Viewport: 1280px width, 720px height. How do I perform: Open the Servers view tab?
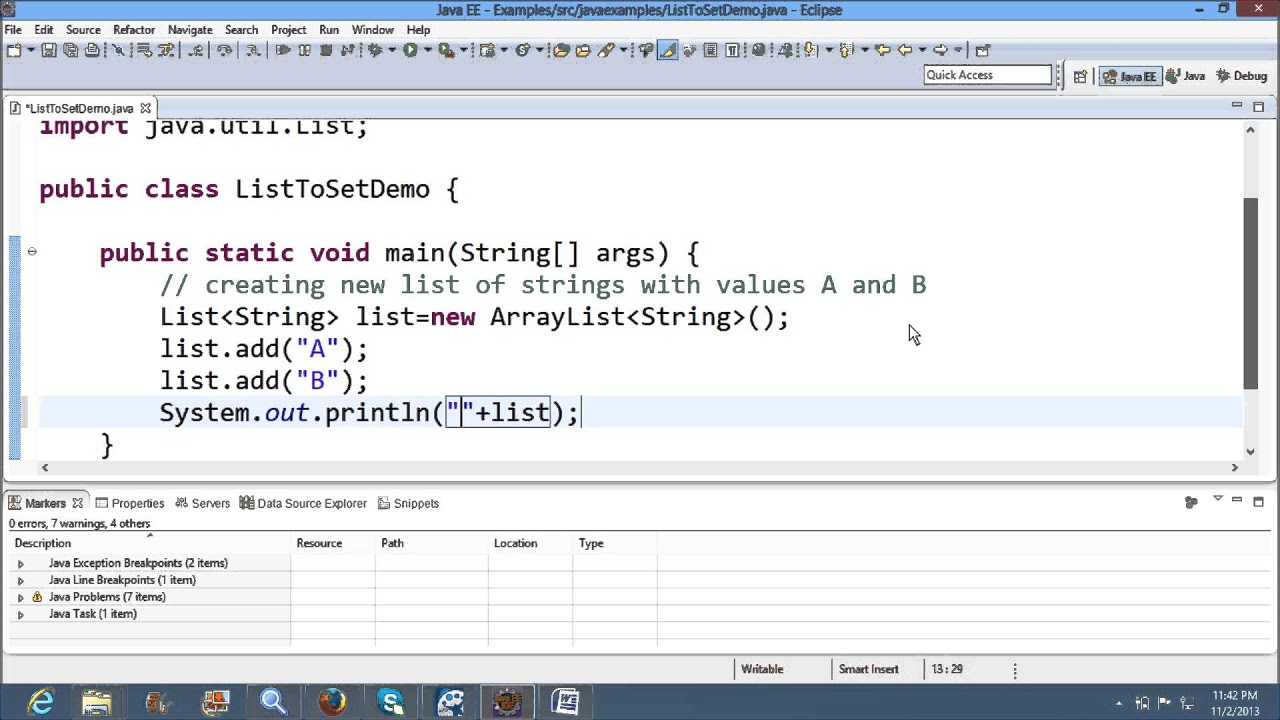point(203,503)
